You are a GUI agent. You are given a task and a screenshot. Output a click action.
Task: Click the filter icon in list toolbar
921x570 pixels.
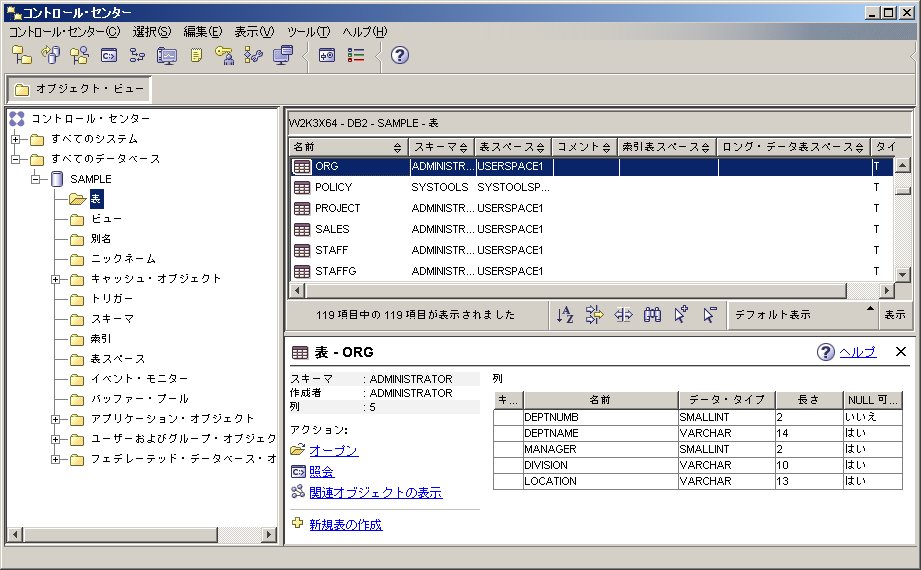coord(594,315)
